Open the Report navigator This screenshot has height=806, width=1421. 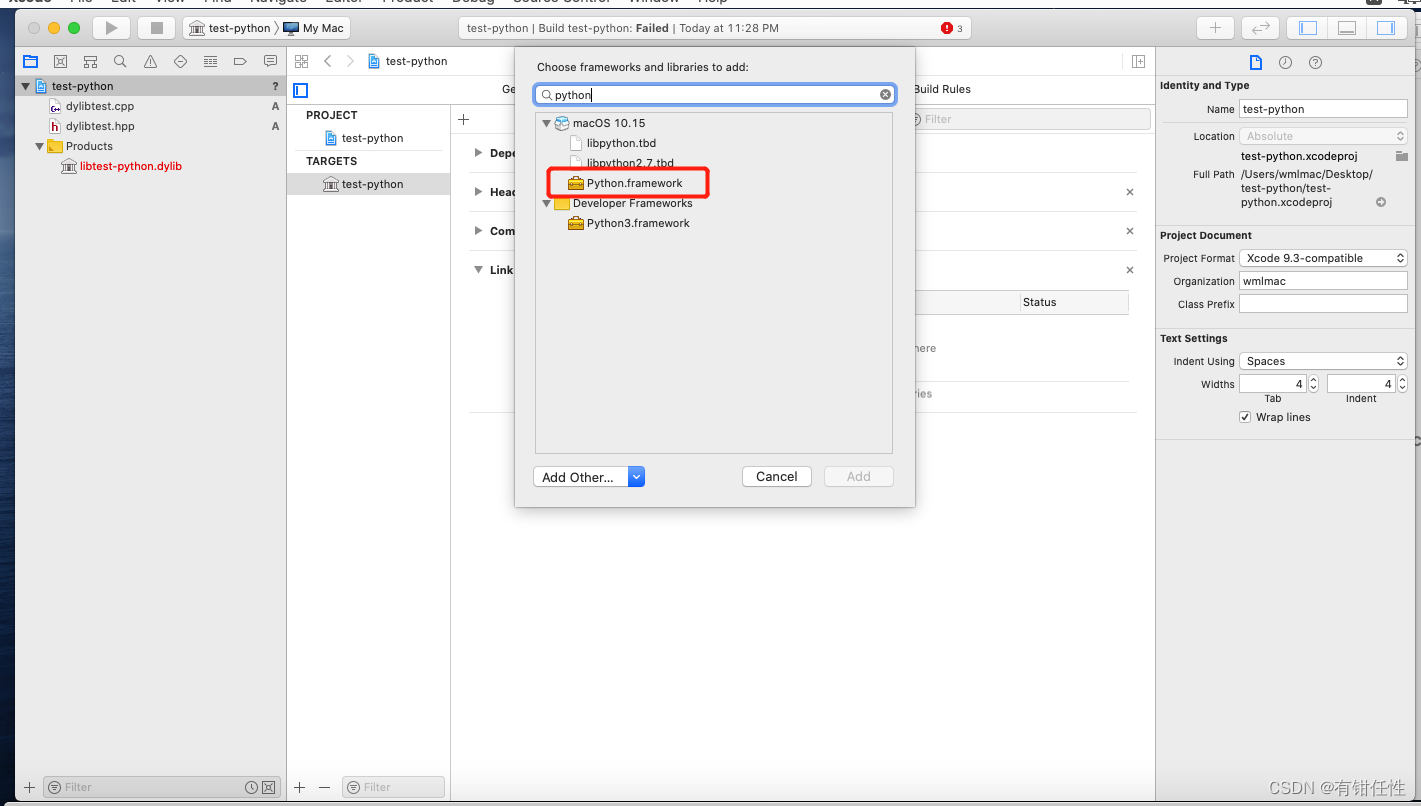[270, 61]
